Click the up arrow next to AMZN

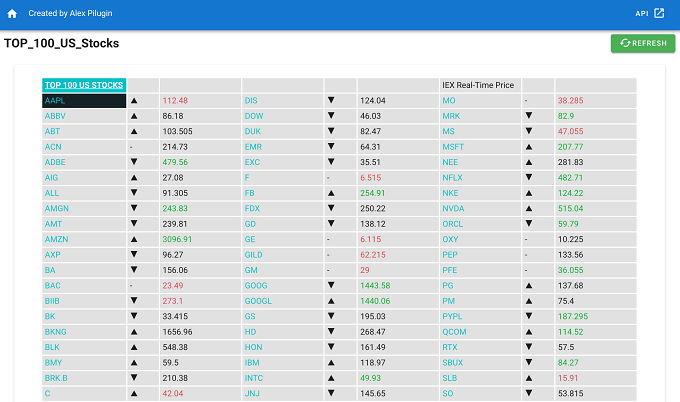click(x=134, y=239)
